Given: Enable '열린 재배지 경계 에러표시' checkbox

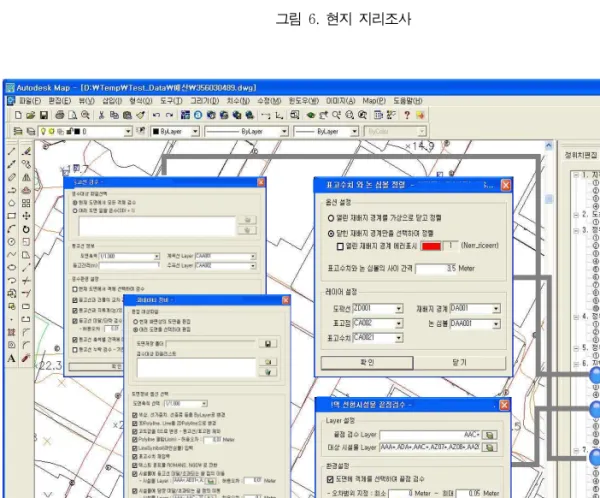Looking at the screenshot, I should point(340,246).
